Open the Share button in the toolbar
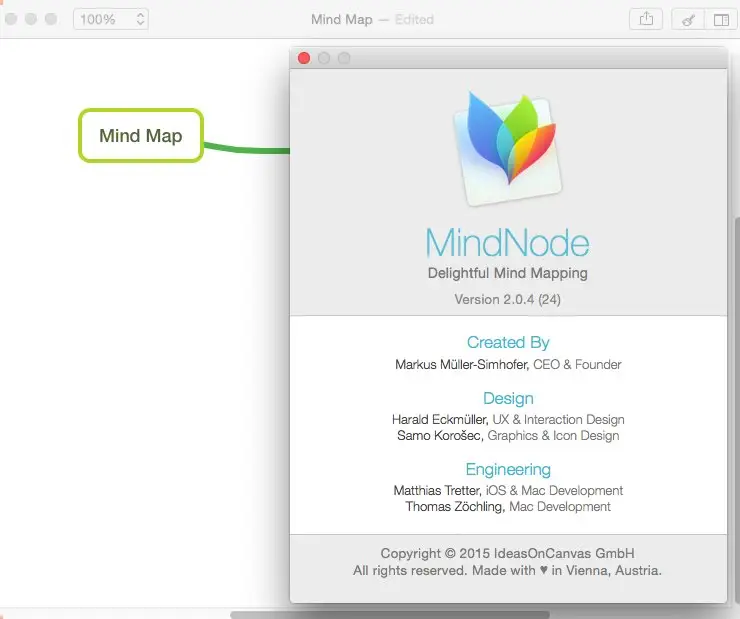Image resolution: width=740 pixels, height=619 pixels. [646, 19]
